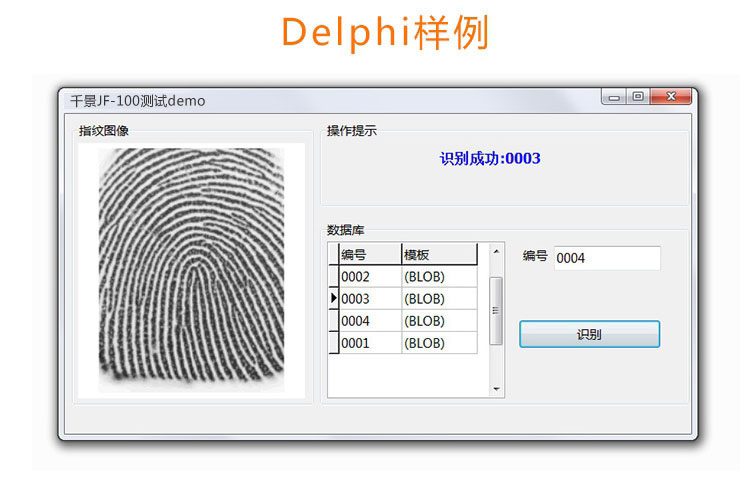Close the 千景JF-100测试demo window
The image size is (750, 499).
pos(670,97)
